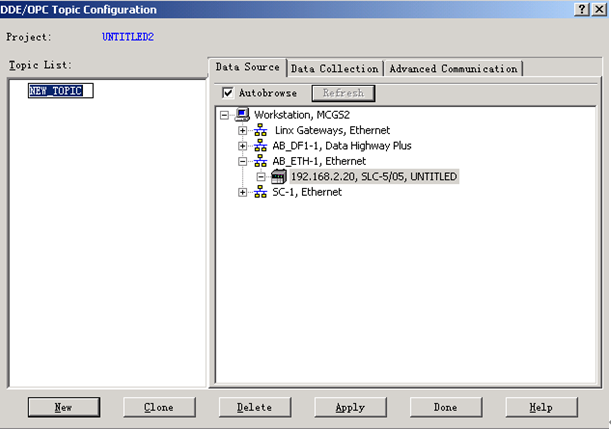Switch to the Data Collection tab
The width and height of the screenshot is (611, 429).
click(334, 69)
